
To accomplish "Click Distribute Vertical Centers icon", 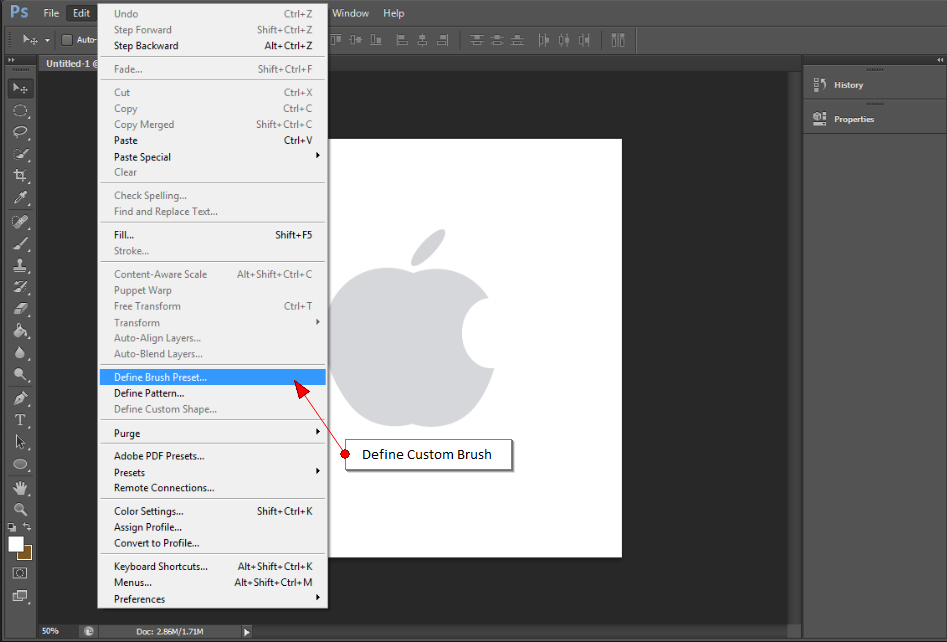I will click(x=497, y=40).
